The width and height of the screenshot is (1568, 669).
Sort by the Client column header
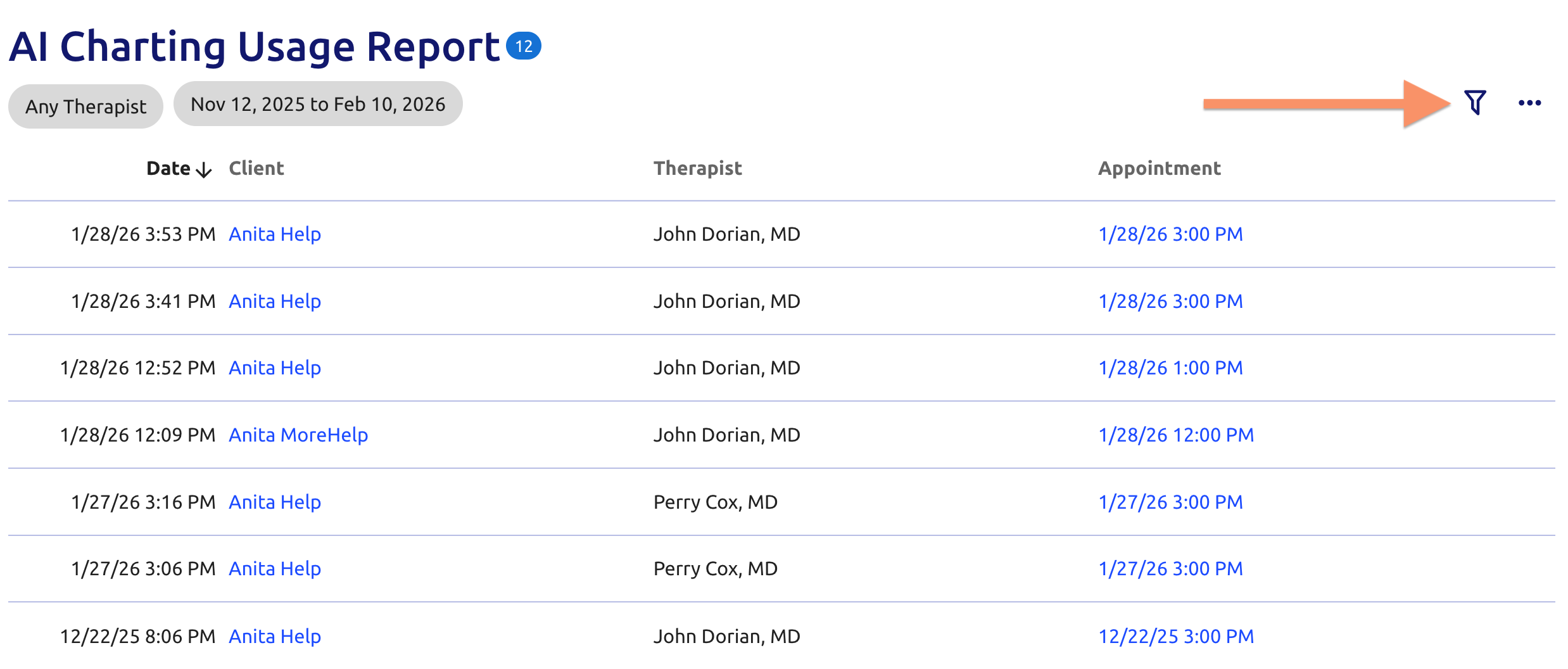256,169
